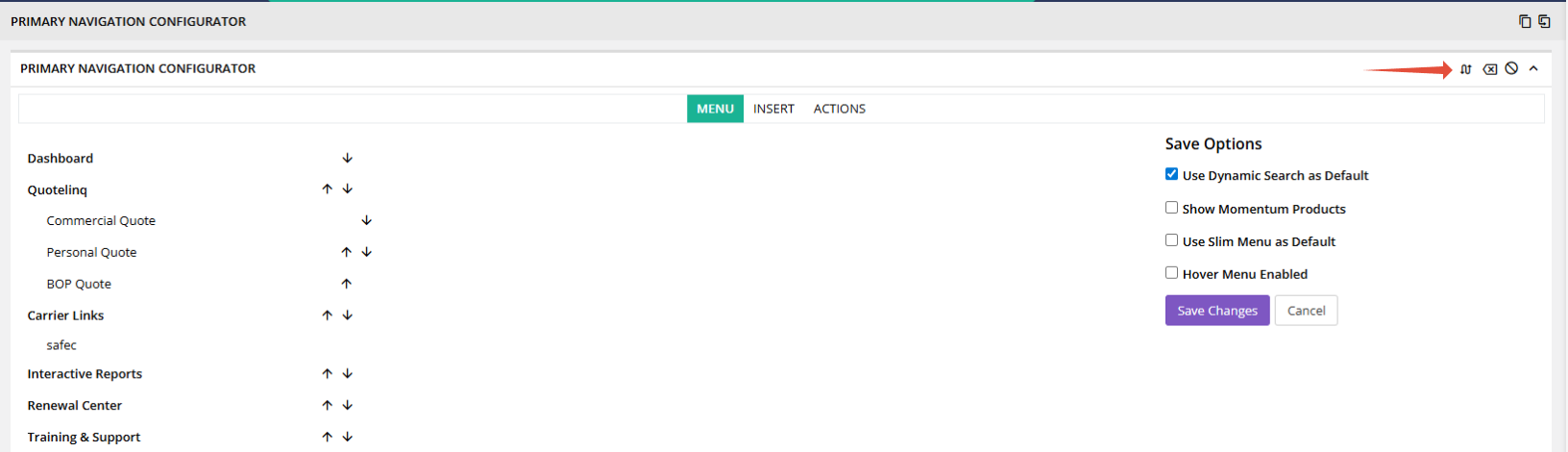Click the swap arrows icon in panel header
Image resolution: width=1568 pixels, height=452 pixels.
[x=1465, y=69]
